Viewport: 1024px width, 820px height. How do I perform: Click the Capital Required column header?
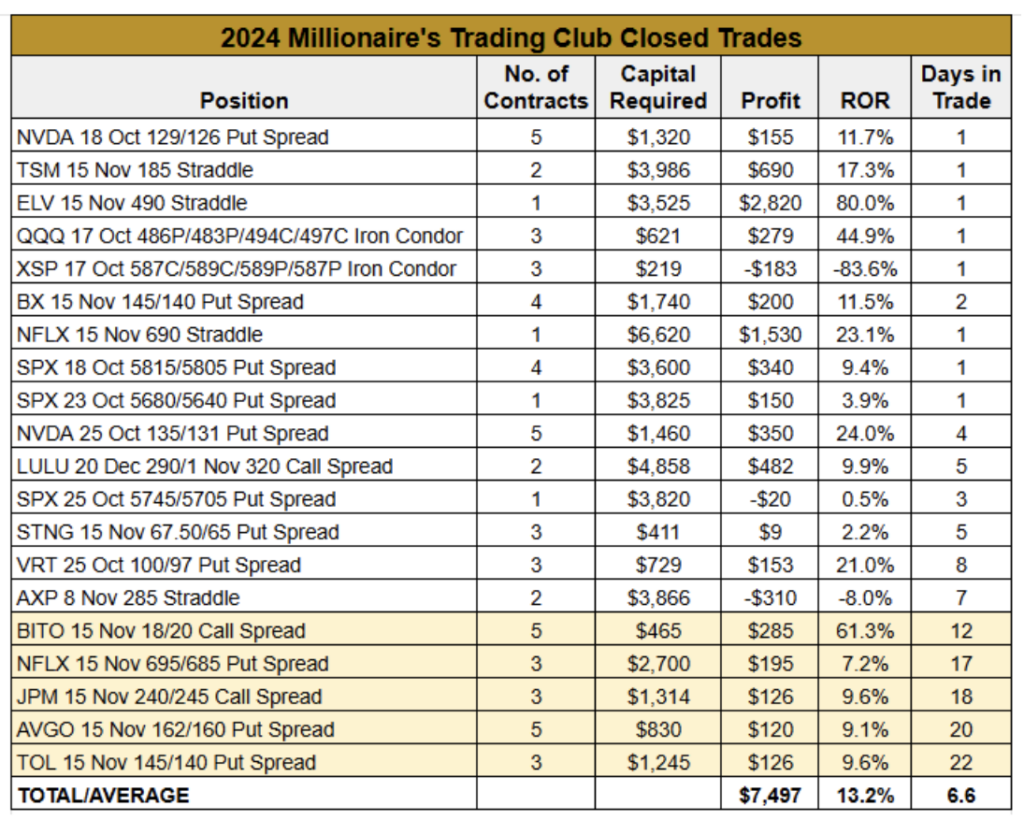point(658,87)
